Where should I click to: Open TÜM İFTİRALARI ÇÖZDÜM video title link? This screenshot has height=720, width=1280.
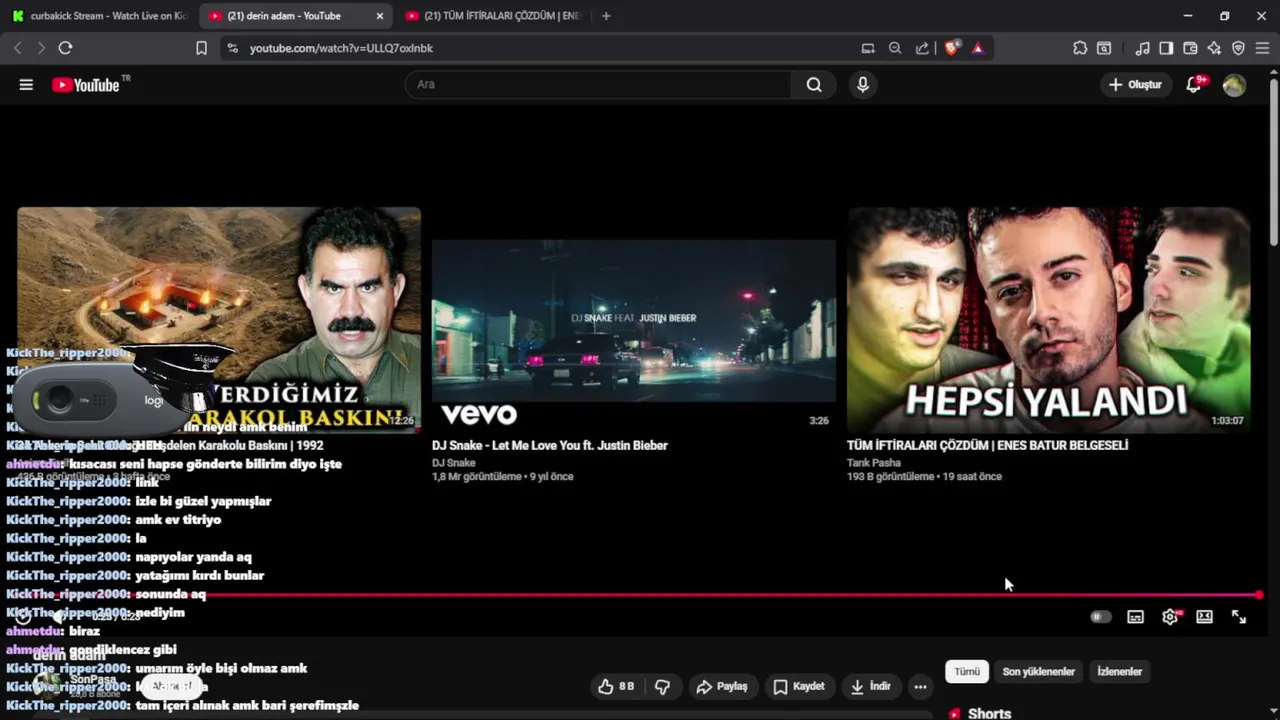pyautogui.click(x=987, y=446)
